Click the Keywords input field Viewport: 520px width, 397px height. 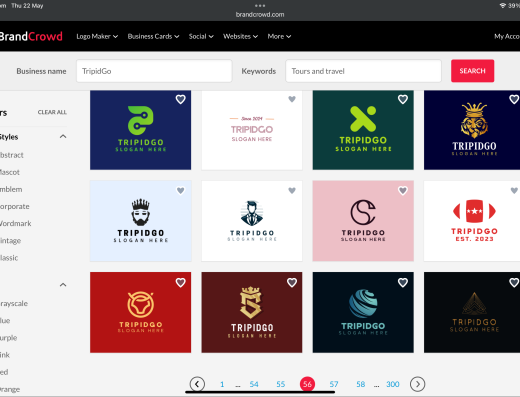click(363, 71)
